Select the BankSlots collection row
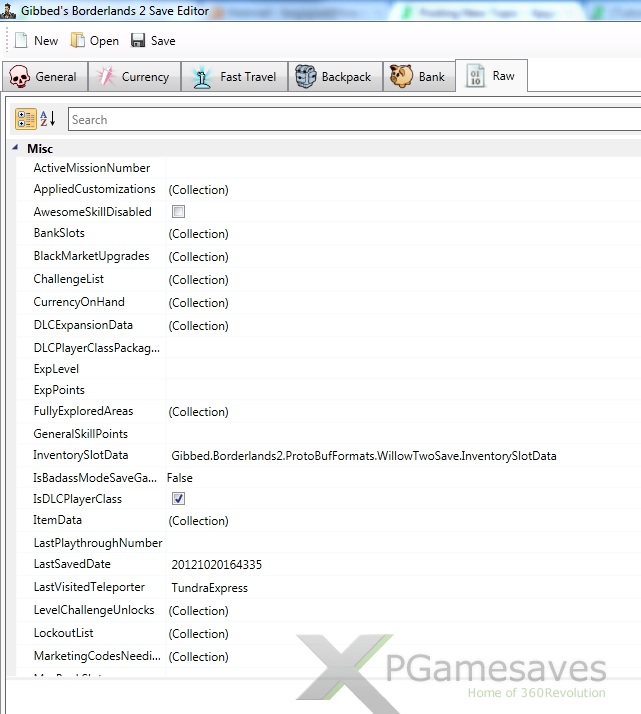The height and width of the screenshot is (714, 641). pyautogui.click(x=59, y=233)
